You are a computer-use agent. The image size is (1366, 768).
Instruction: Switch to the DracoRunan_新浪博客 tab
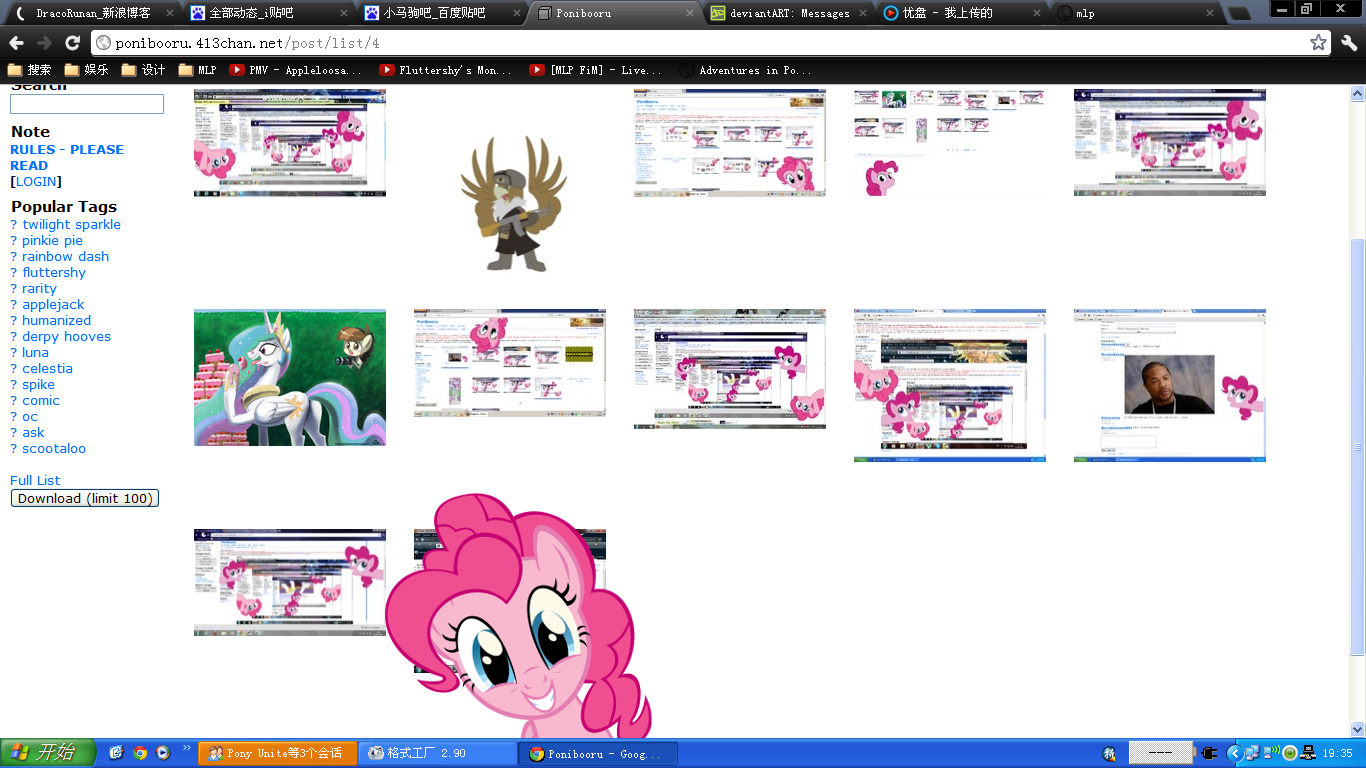pyautogui.click(x=93, y=13)
